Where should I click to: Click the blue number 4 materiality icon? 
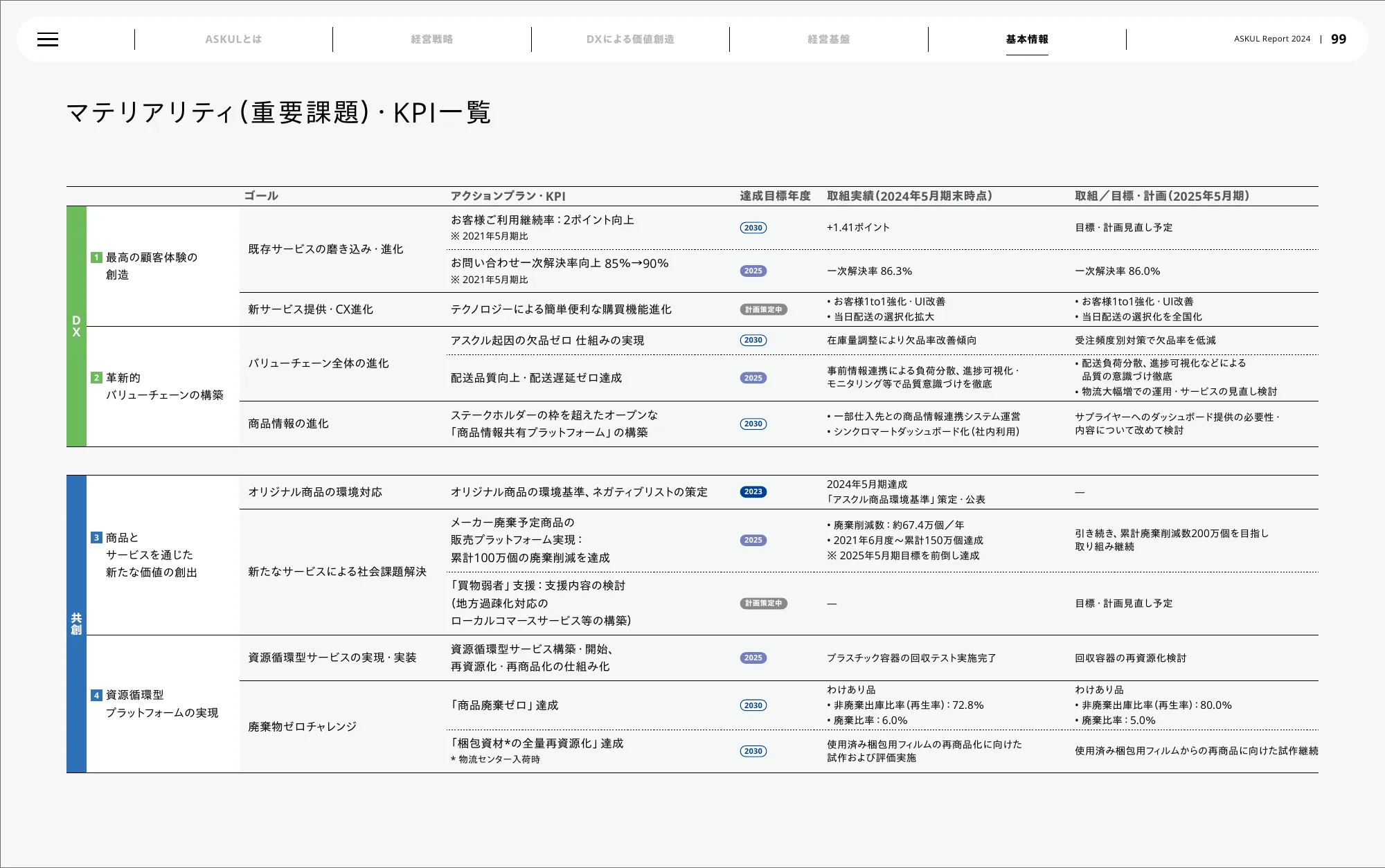pos(97,696)
